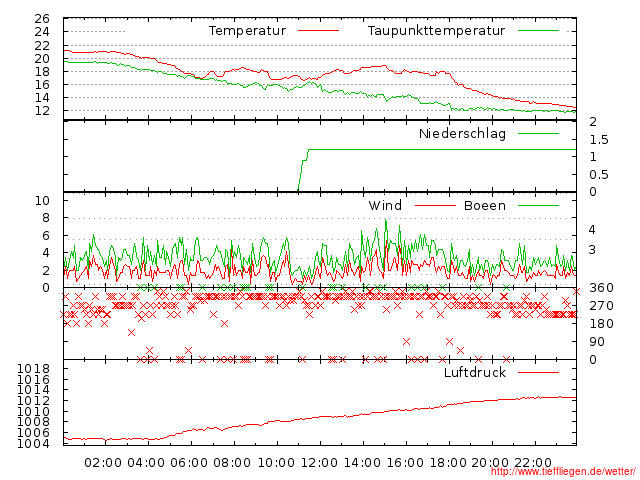Click the 0.5 precipitation axis value
The width and height of the screenshot is (640, 480).
(x=599, y=175)
